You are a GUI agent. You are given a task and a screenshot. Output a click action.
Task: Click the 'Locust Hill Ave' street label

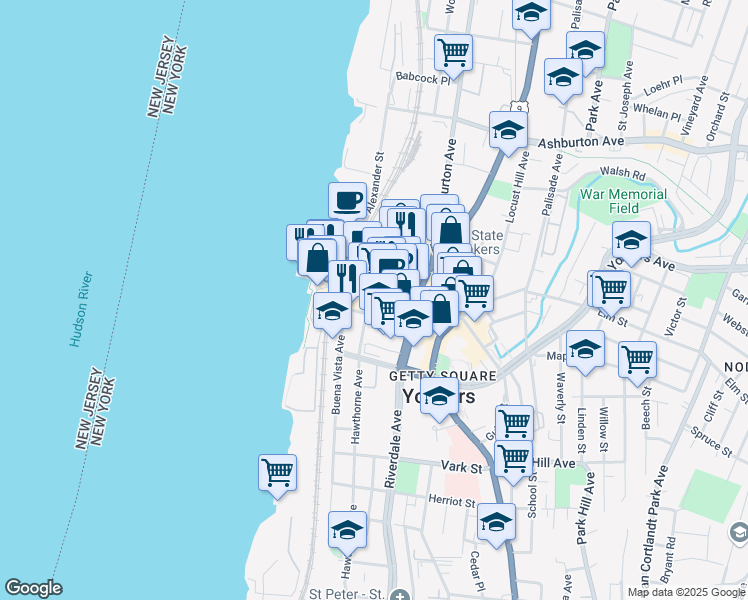tap(517, 187)
